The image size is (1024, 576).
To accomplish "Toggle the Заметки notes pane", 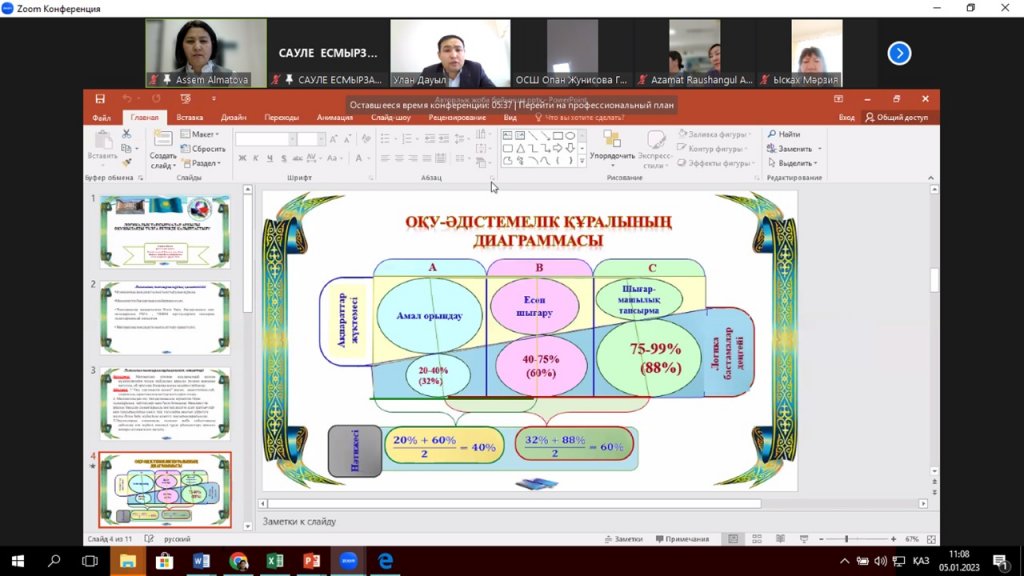I will (624, 539).
